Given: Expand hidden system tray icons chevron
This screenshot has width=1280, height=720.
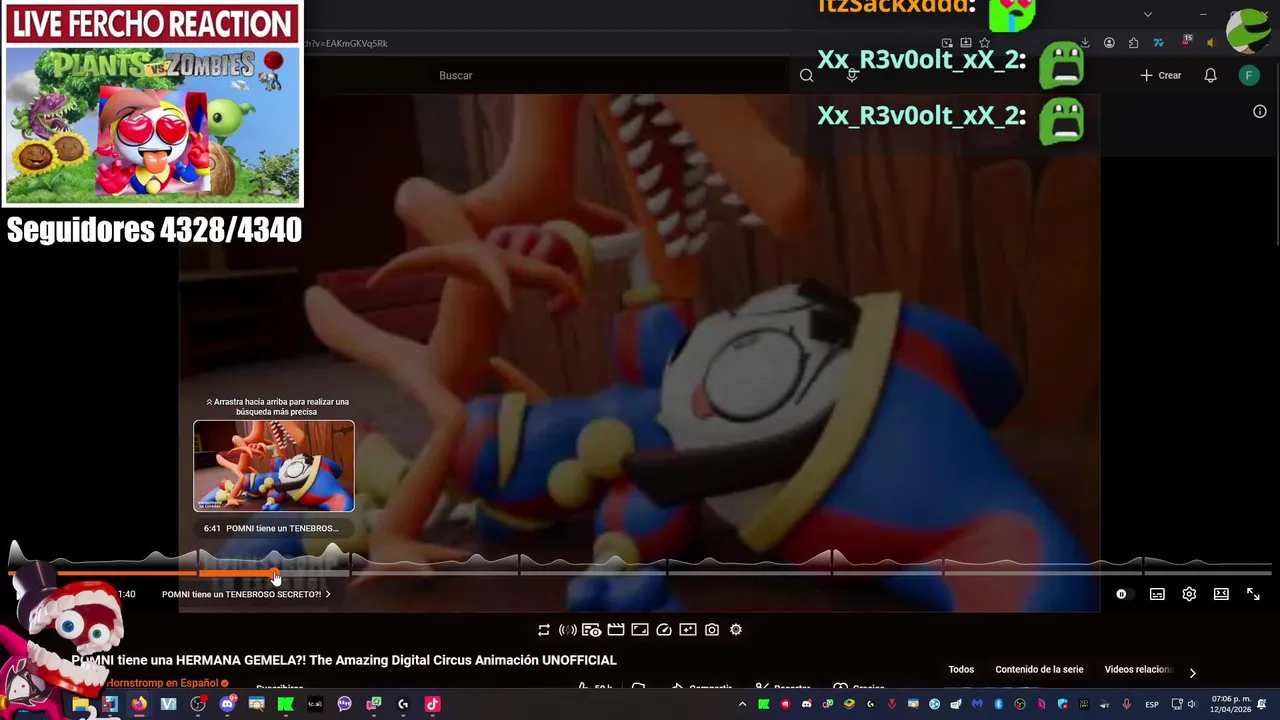Looking at the screenshot, I should 742,704.
